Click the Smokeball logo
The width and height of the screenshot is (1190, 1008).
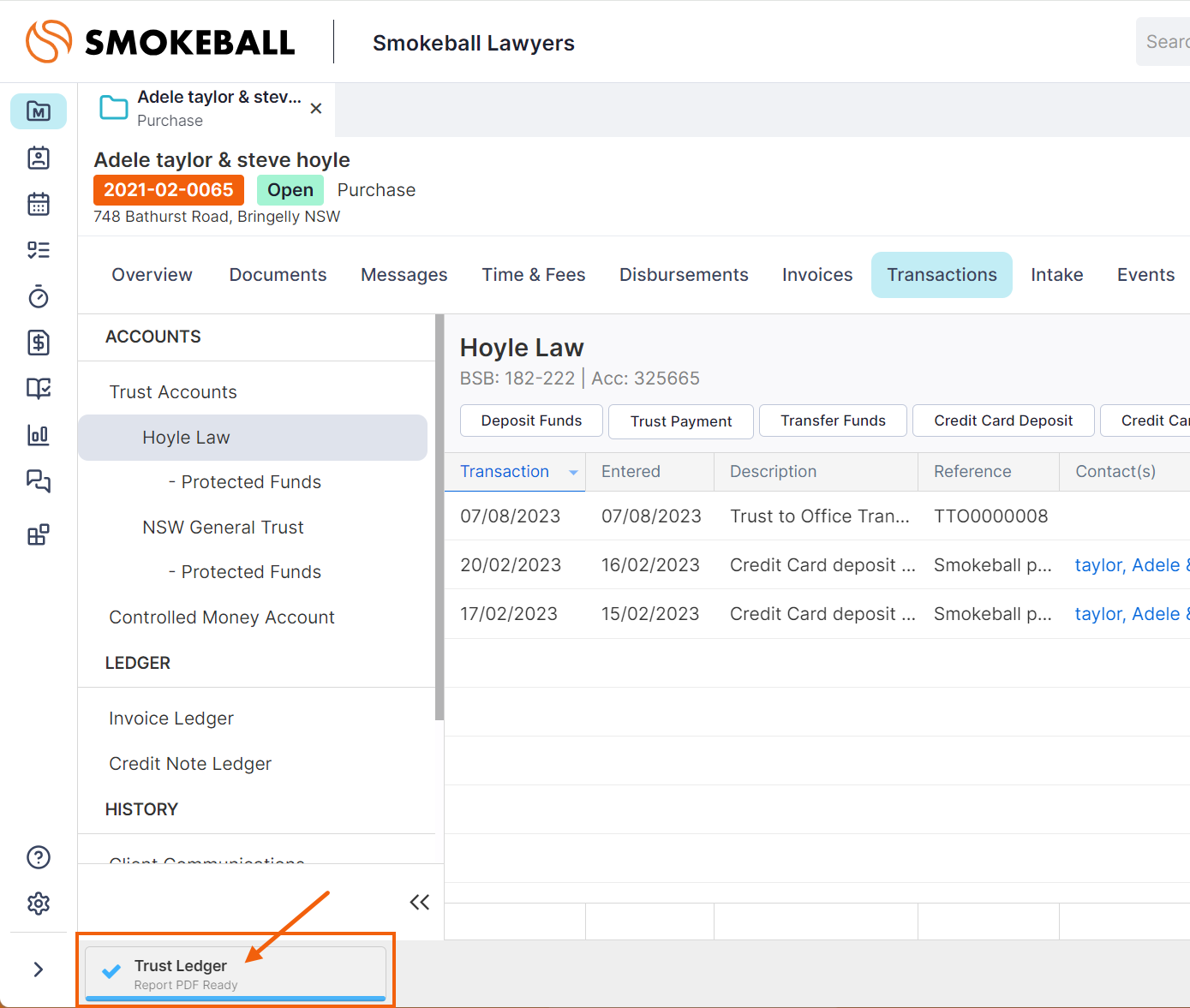tap(160, 41)
